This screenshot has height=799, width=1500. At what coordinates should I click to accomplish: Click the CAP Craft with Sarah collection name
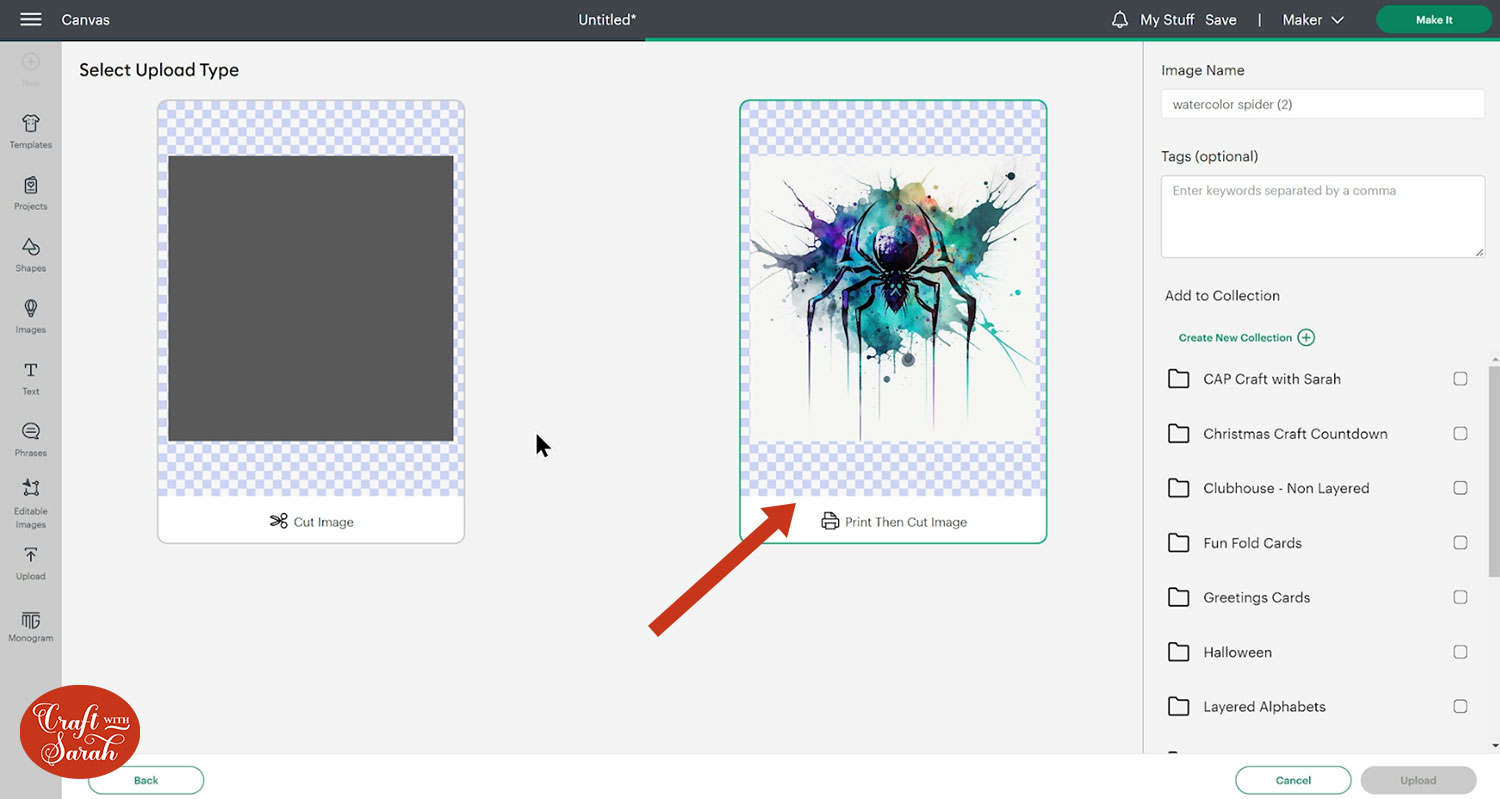click(1272, 379)
